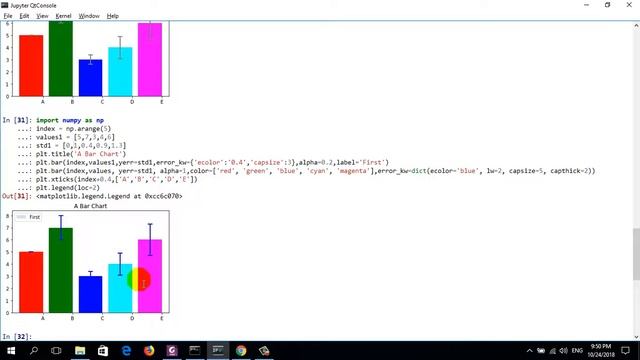
Task: Switch to the active IPython console taskbar icon
Action: (x=218, y=351)
